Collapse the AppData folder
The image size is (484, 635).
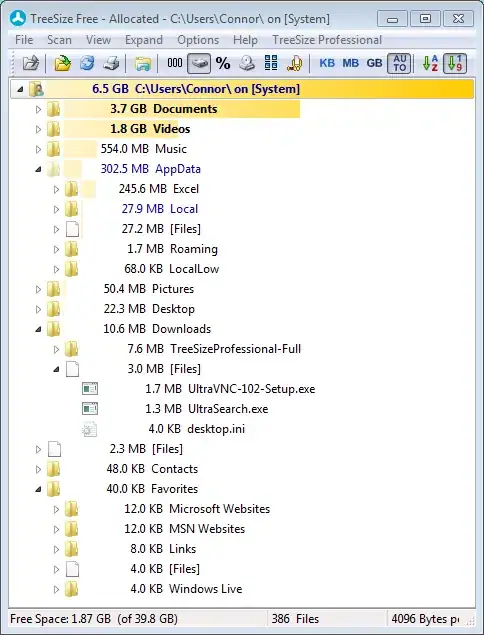pyautogui.click(x=38, y=169)
